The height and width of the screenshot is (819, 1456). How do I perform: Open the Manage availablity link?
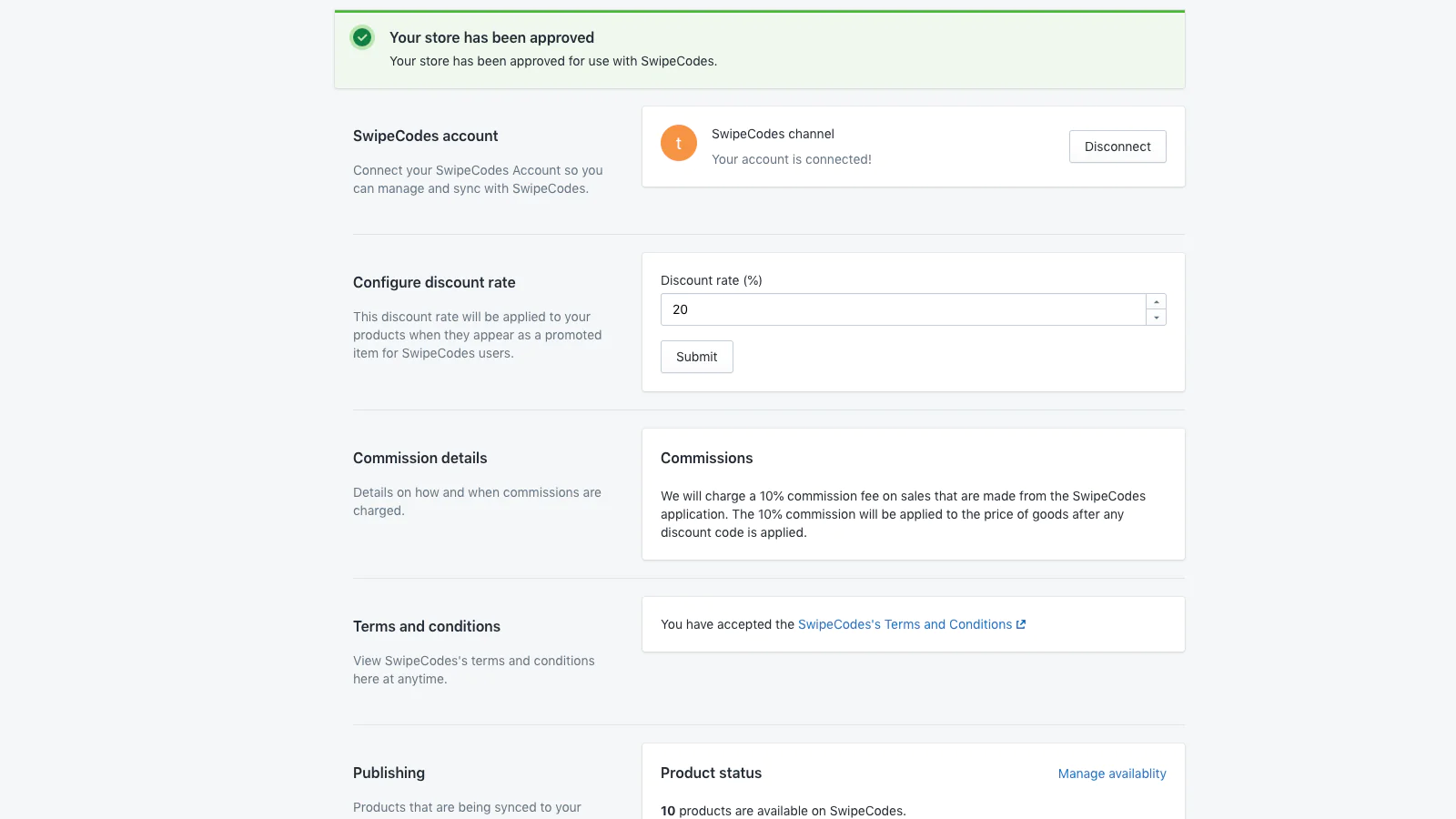tap(1112, 773)
